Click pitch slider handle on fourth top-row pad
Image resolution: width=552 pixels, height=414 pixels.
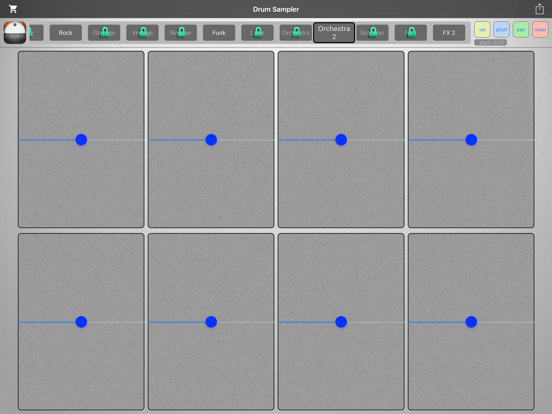pos(471,140)
